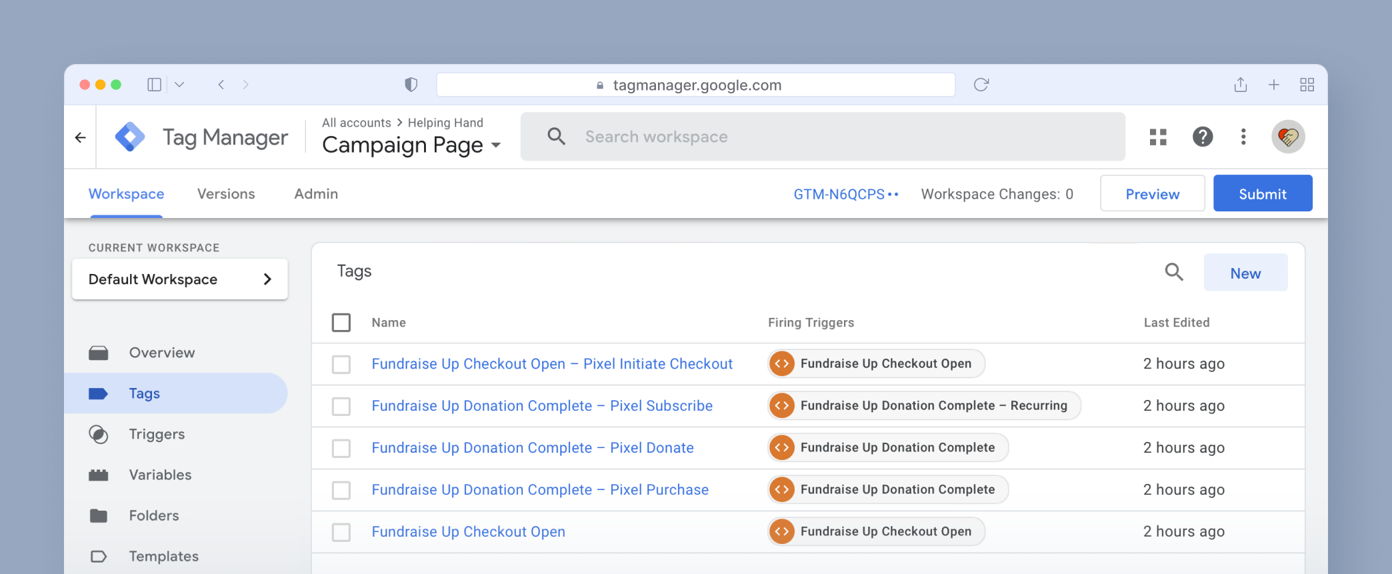1392x574 pixels.
Task: Switch to the Workspace tab
Action: [126, 194]
